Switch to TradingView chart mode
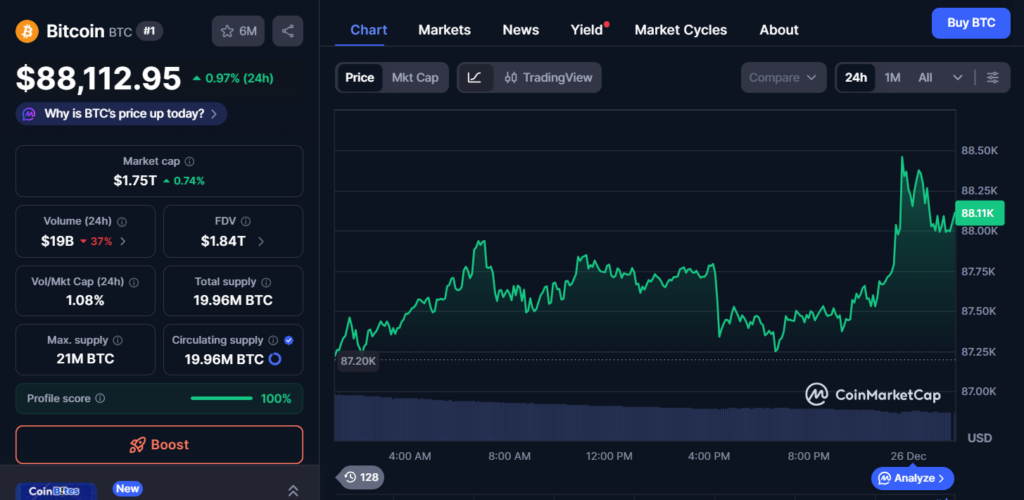 tap(548, 77)
